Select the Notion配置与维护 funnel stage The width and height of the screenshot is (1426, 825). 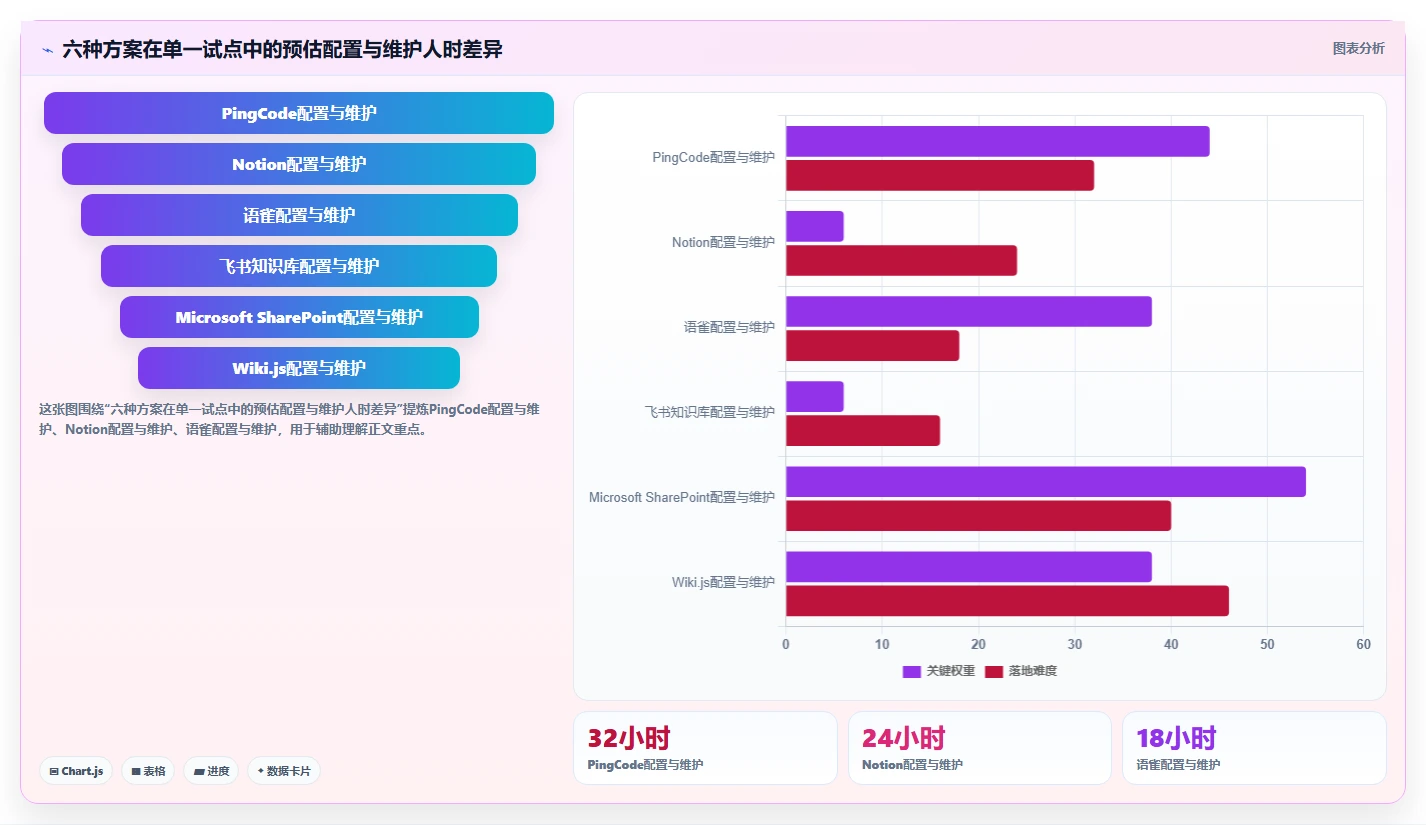299,164
